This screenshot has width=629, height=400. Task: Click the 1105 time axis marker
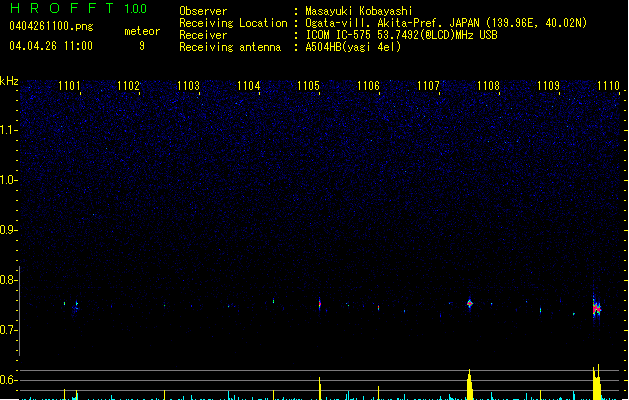[308, 86]
